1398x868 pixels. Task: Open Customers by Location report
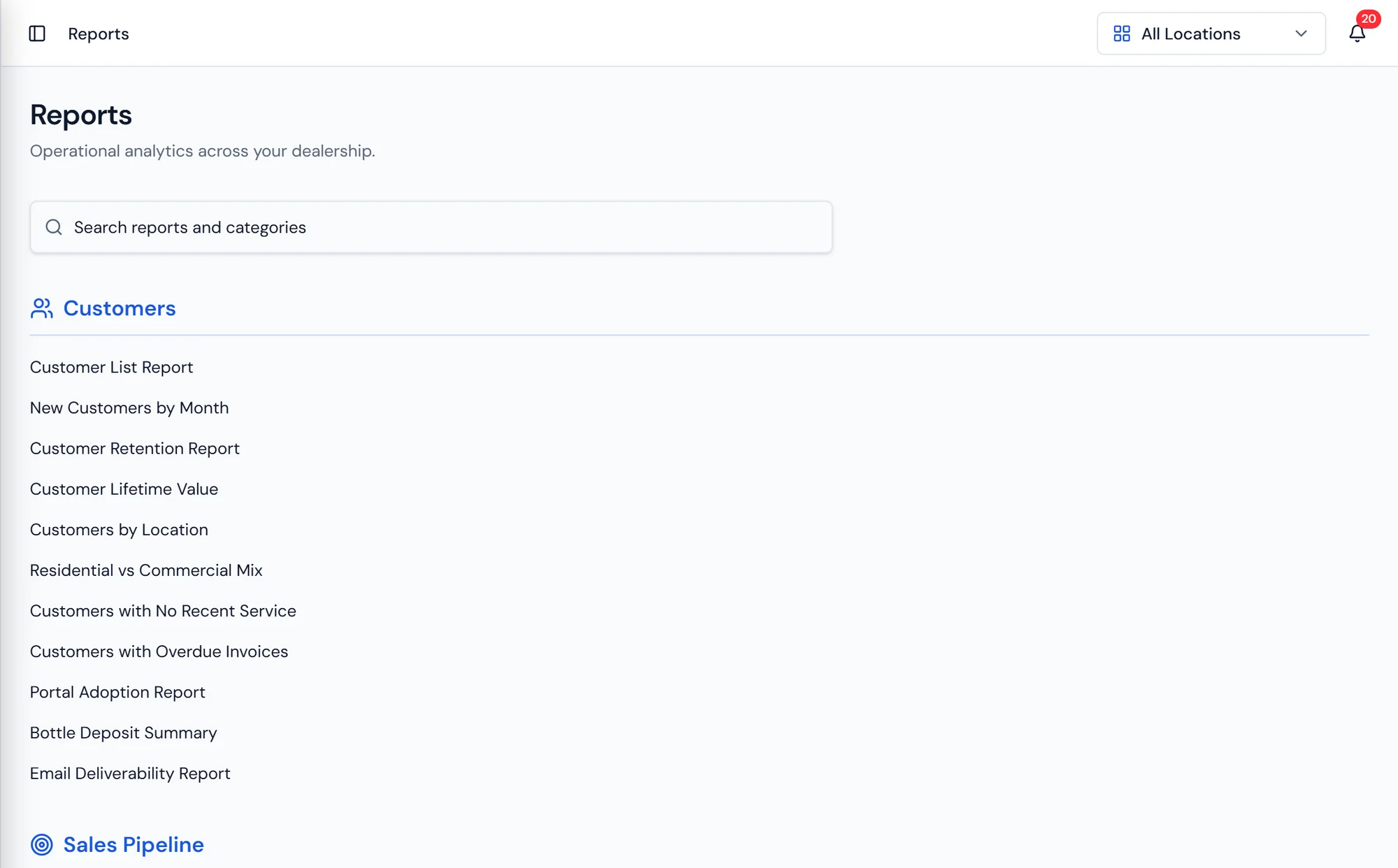click(119, 529)
